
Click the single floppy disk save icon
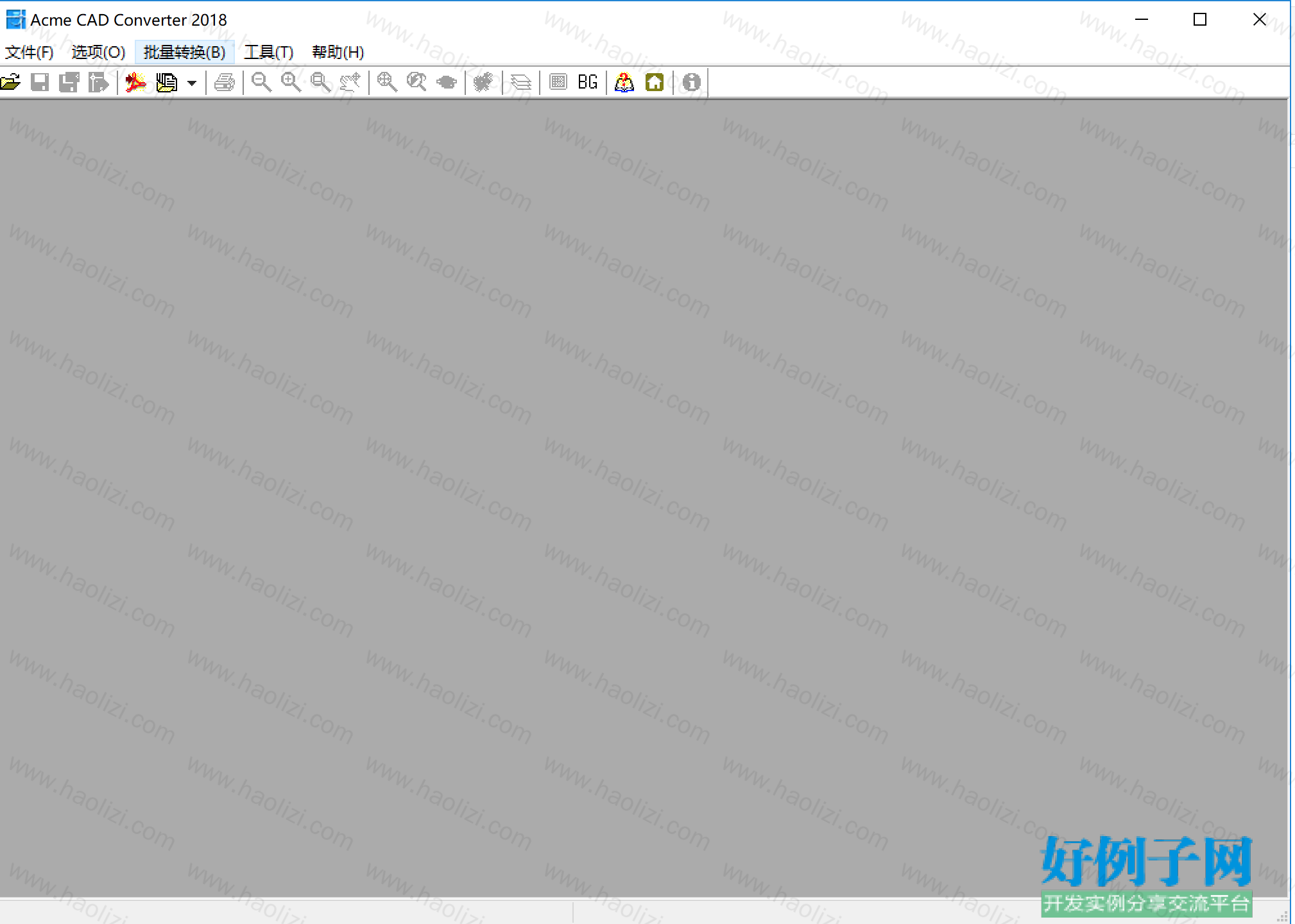click(40, 82)
